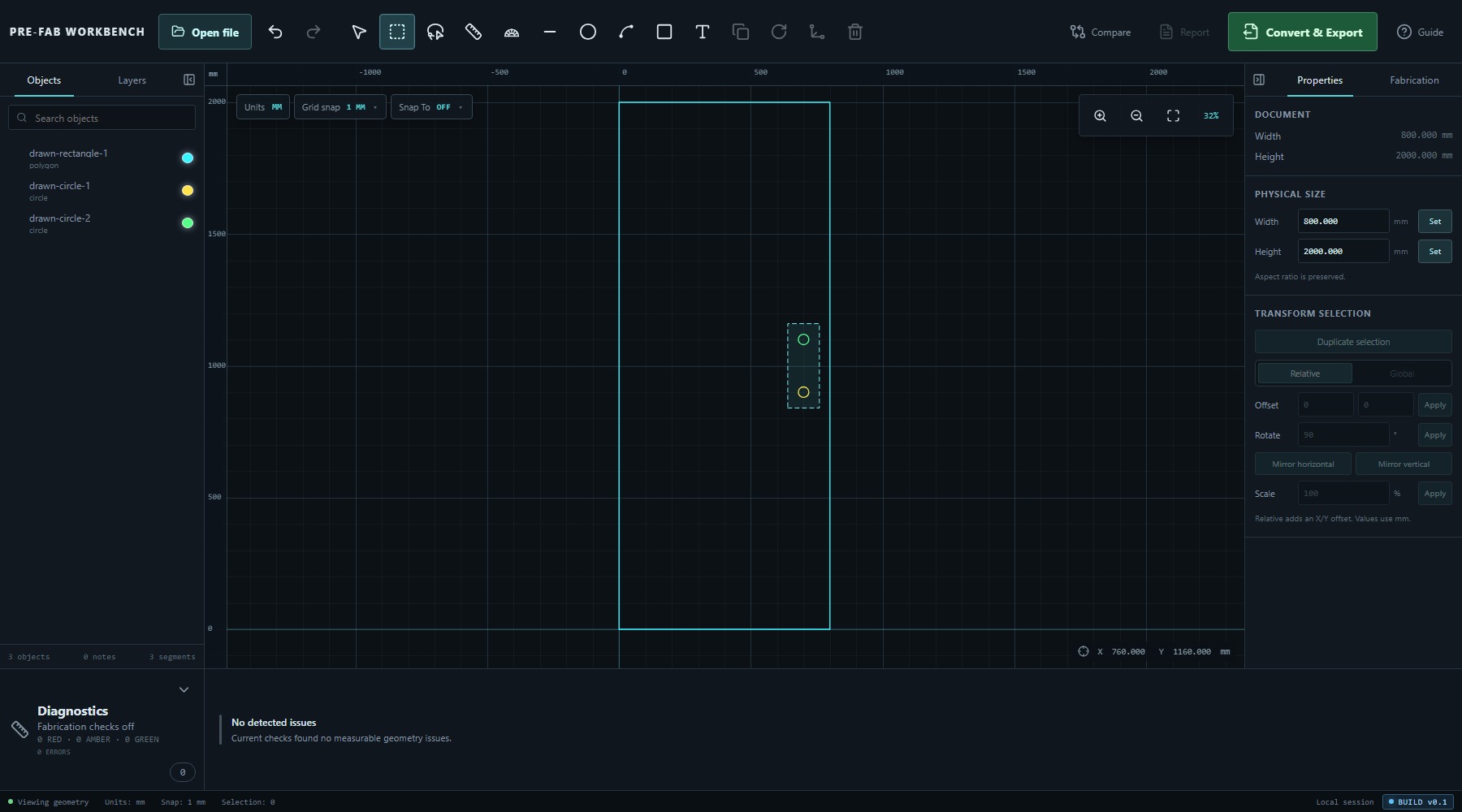This screenshot has height=812, width=1462.
Task: Open the Guide help
Action: pos(1421,32)
